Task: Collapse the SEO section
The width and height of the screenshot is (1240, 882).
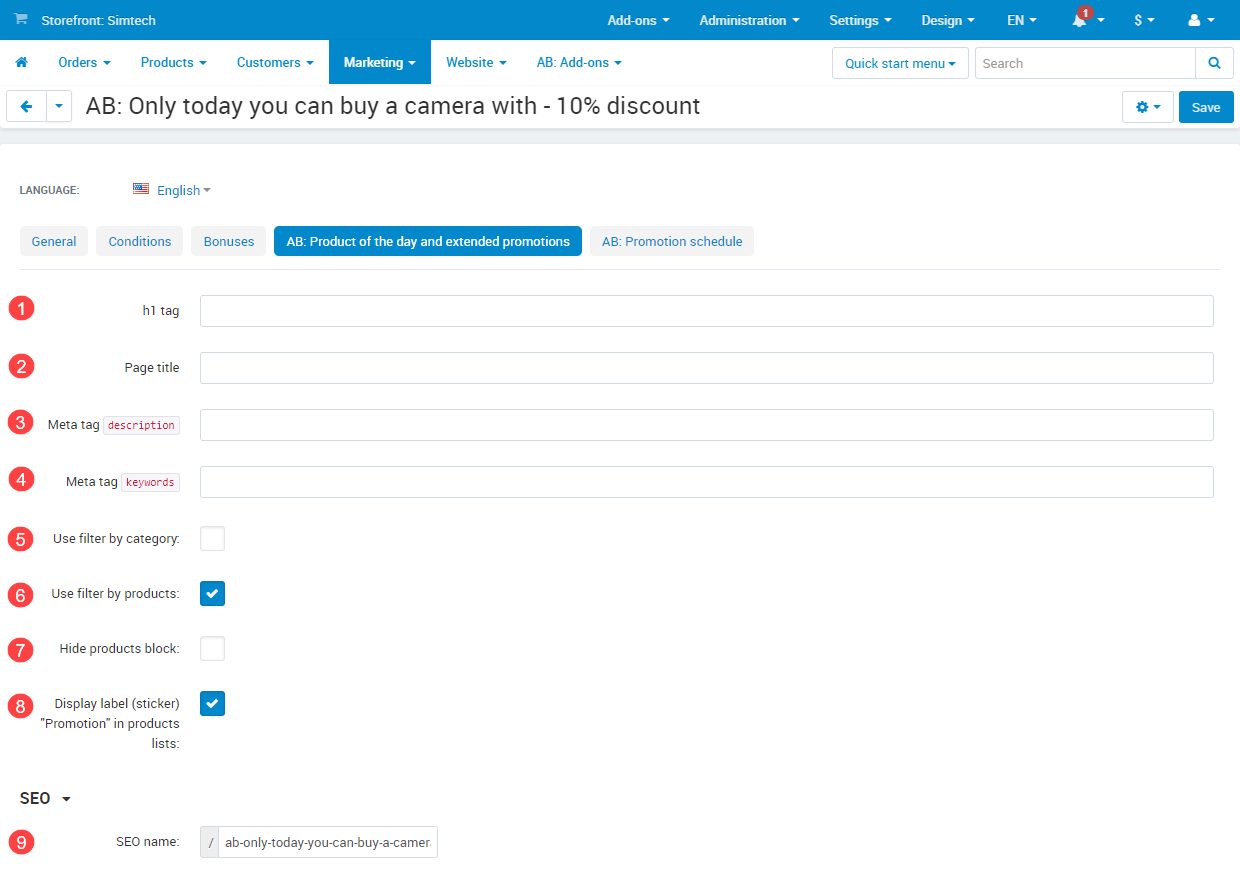Action: pos(45,799)
